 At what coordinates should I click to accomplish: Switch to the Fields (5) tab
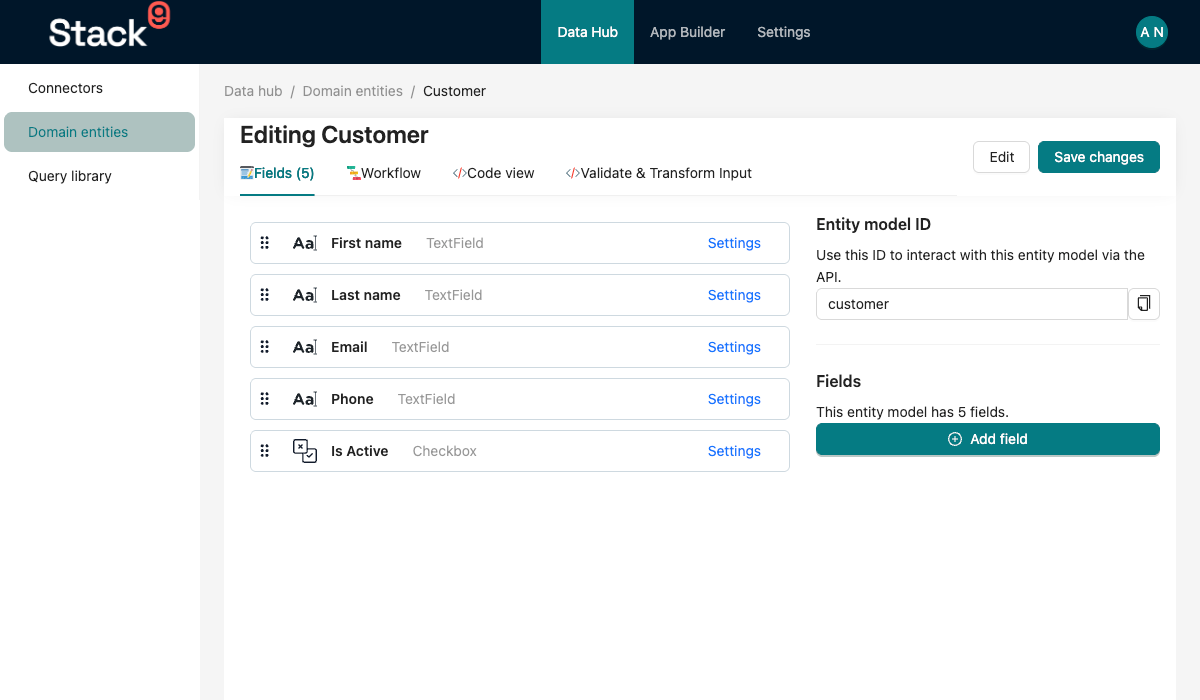pyautogui.click(x=277, y=173)
